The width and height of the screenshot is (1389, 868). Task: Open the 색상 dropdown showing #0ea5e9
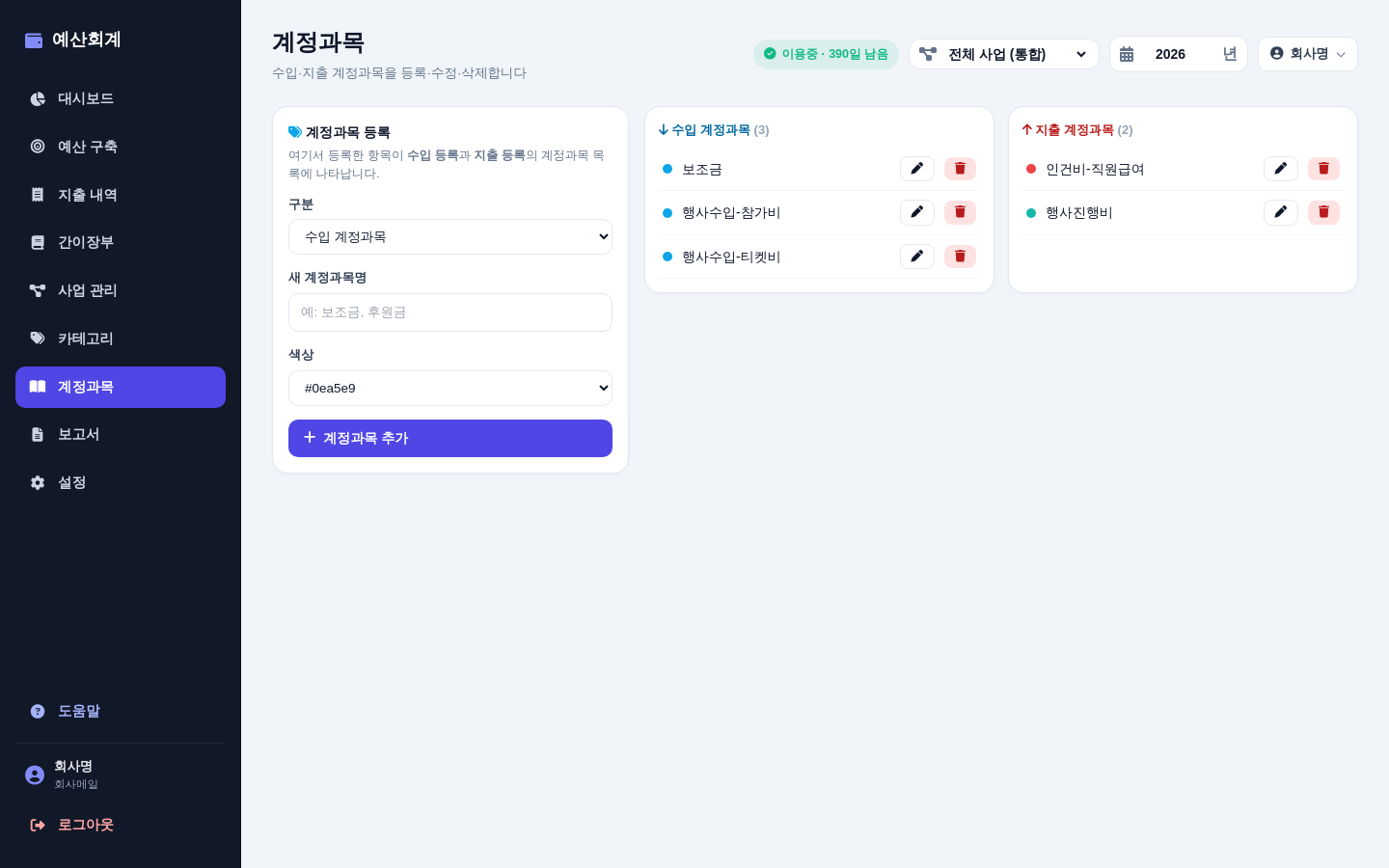click(450, 388)
